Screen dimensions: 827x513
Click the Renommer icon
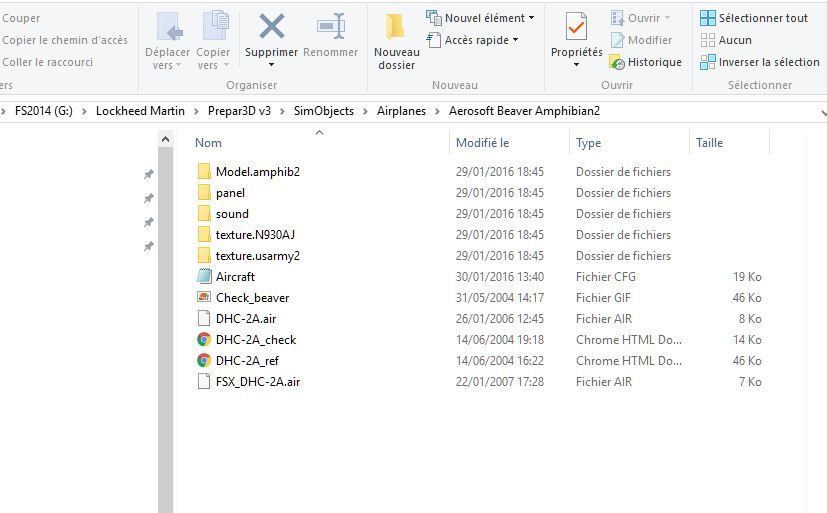pyautogui.click(x=331, y=25)
